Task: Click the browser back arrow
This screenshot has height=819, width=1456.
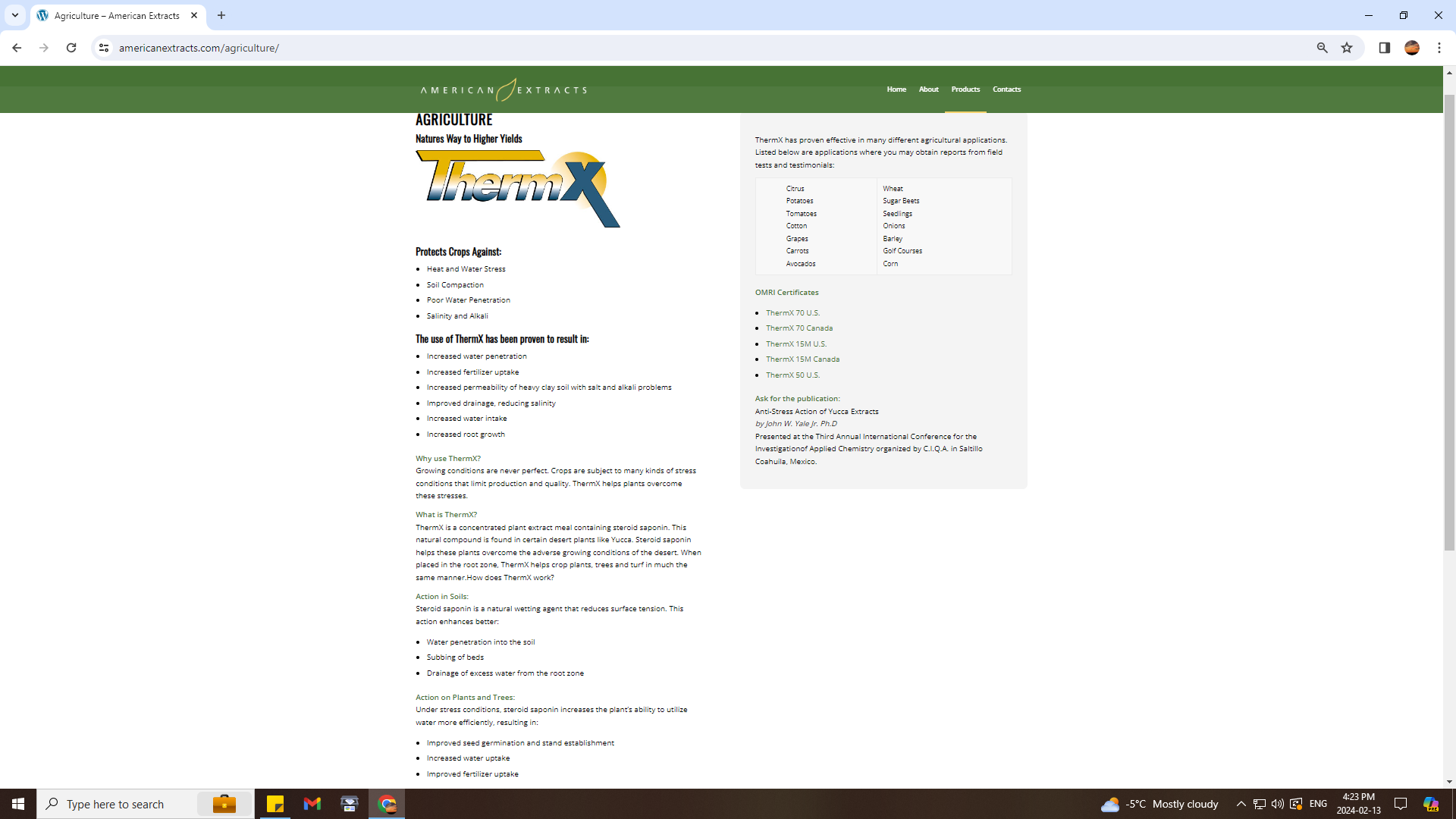Action: (x=17, y=48)
